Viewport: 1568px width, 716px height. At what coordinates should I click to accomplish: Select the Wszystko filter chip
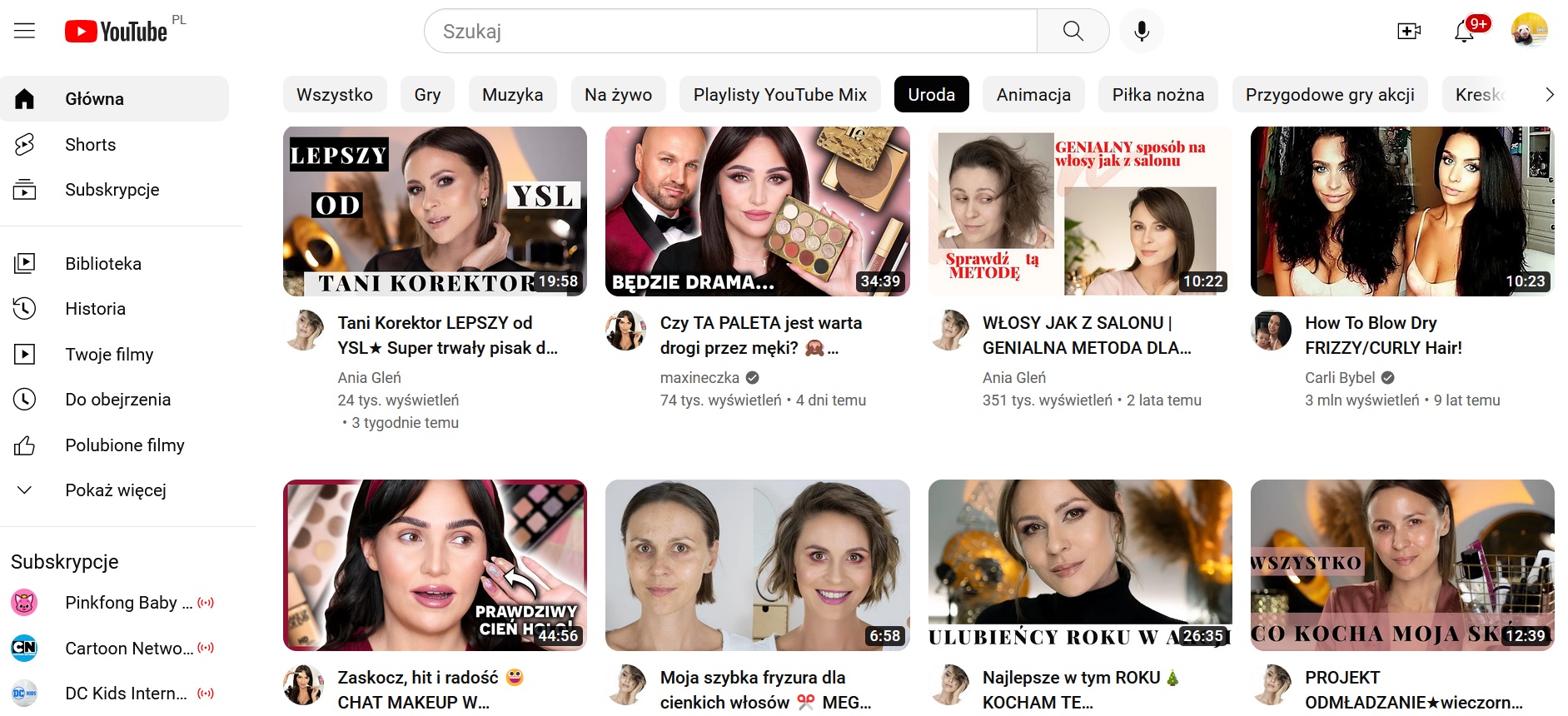click(335, 95)
